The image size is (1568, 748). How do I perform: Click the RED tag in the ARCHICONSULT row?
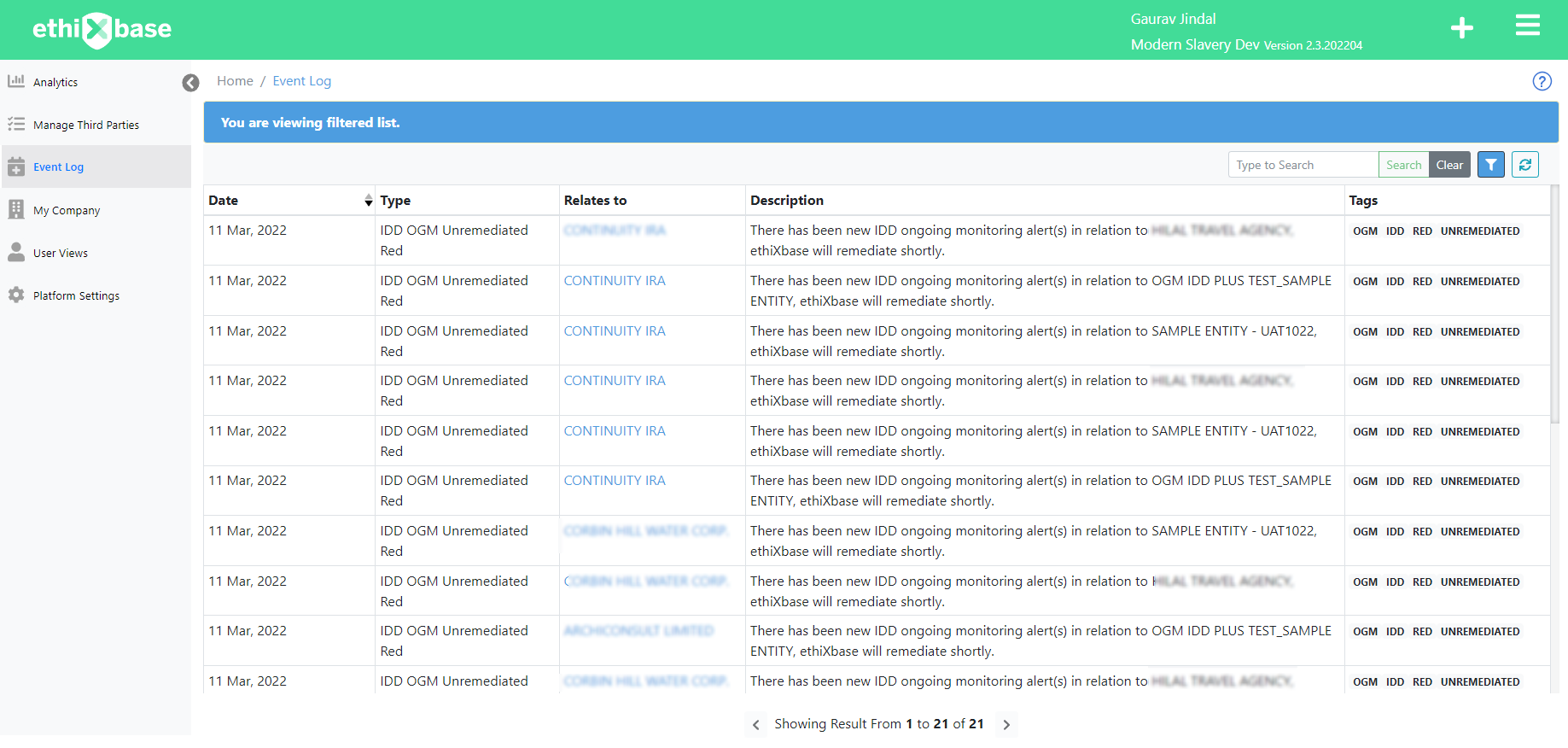pos(1422,632)
